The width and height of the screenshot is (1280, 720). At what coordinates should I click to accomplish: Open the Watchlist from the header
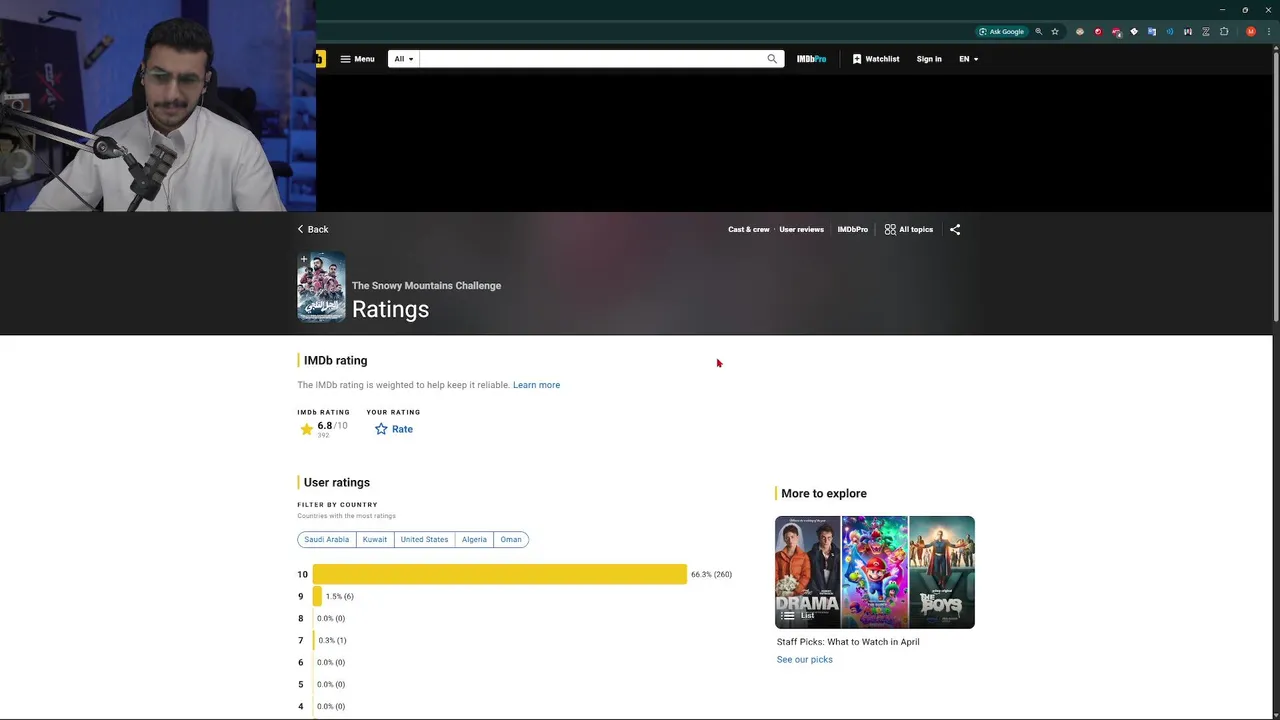point(876,59)
